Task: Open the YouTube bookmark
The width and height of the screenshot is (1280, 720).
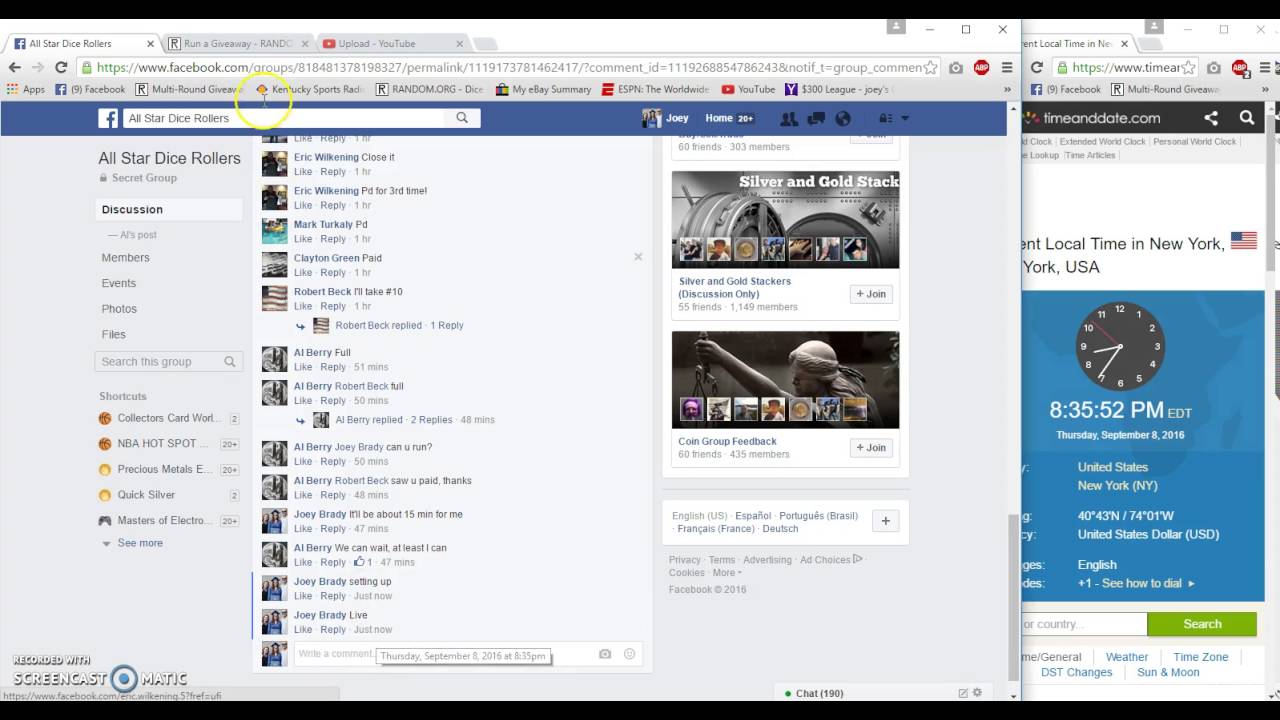Action: [x=748, y=89]
